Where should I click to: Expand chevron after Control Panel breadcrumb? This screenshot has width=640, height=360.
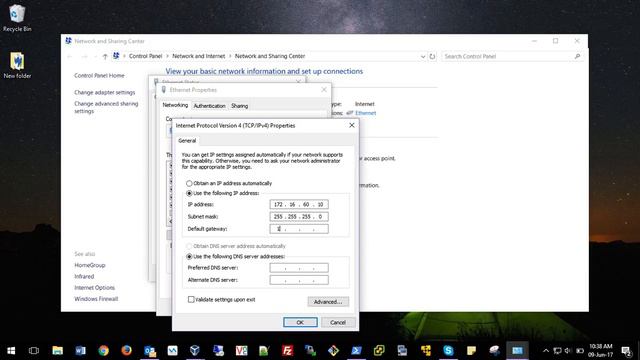tap(167, 56)
